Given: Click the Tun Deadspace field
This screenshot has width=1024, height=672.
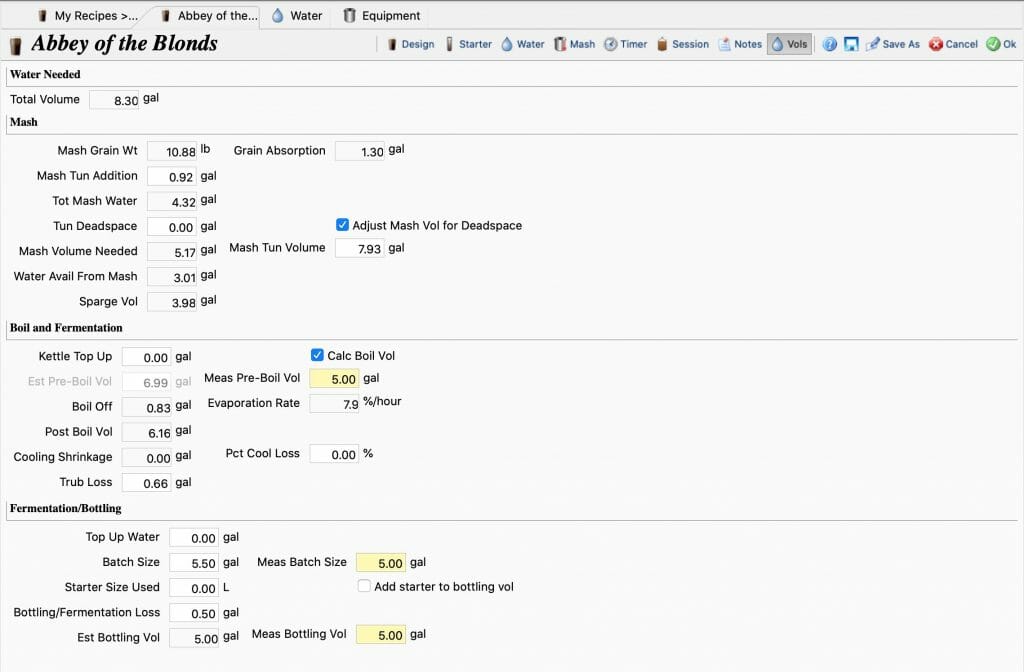Looking at the screenshot, I should (172, 227).
